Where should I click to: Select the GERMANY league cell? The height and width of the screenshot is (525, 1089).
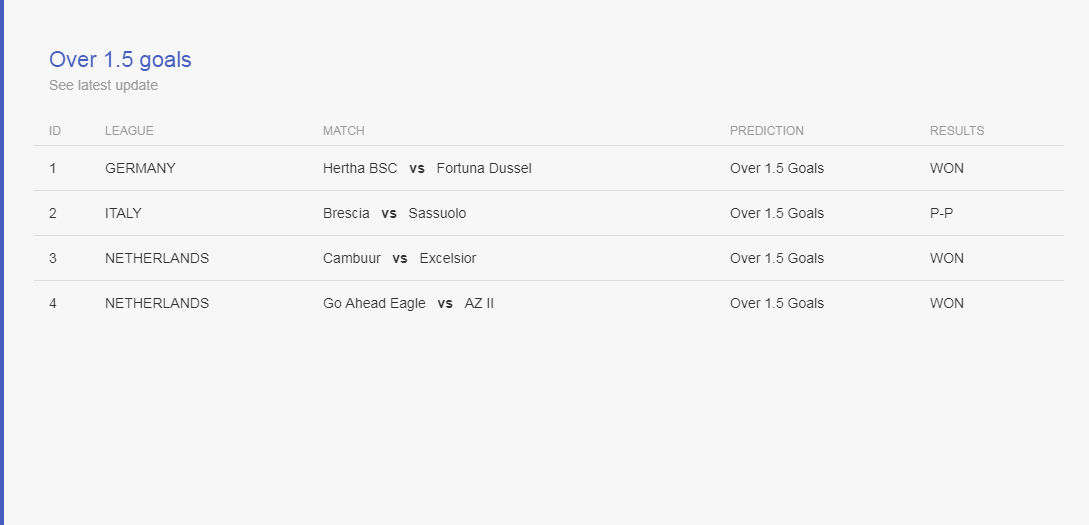pos(140,168)
